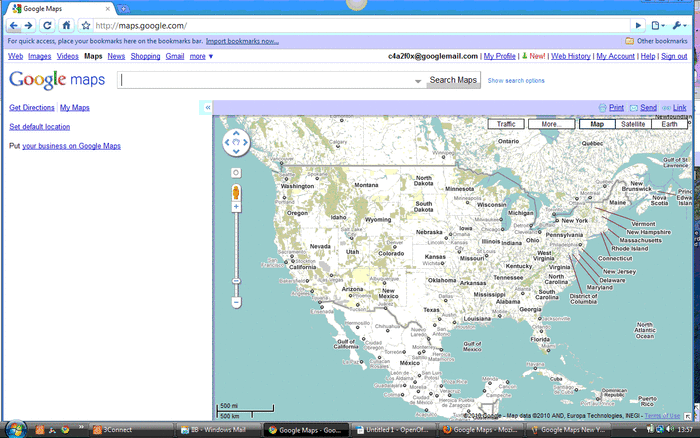Bookmark this page with the star icon
Screen dimensions: 700x438
[86, 25]
